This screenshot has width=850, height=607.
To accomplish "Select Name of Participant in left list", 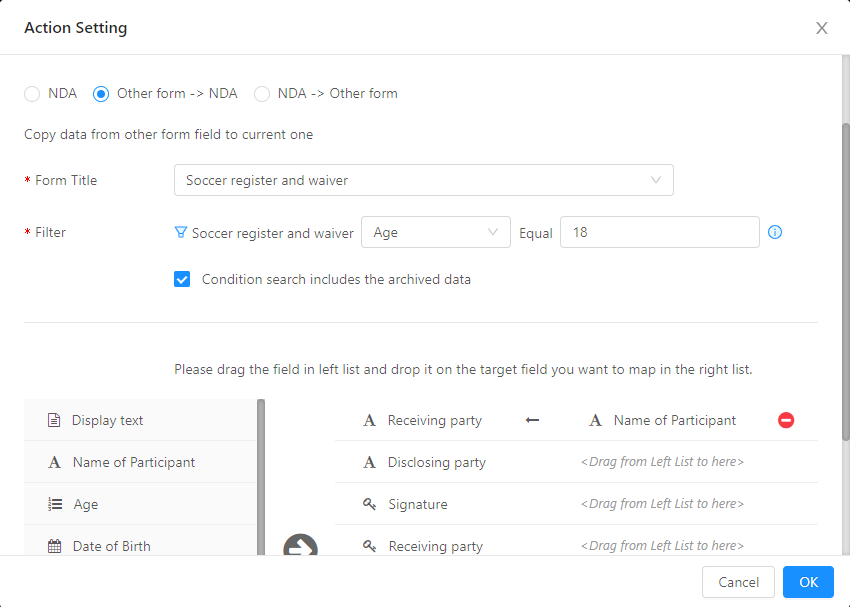I will point(140,462).
